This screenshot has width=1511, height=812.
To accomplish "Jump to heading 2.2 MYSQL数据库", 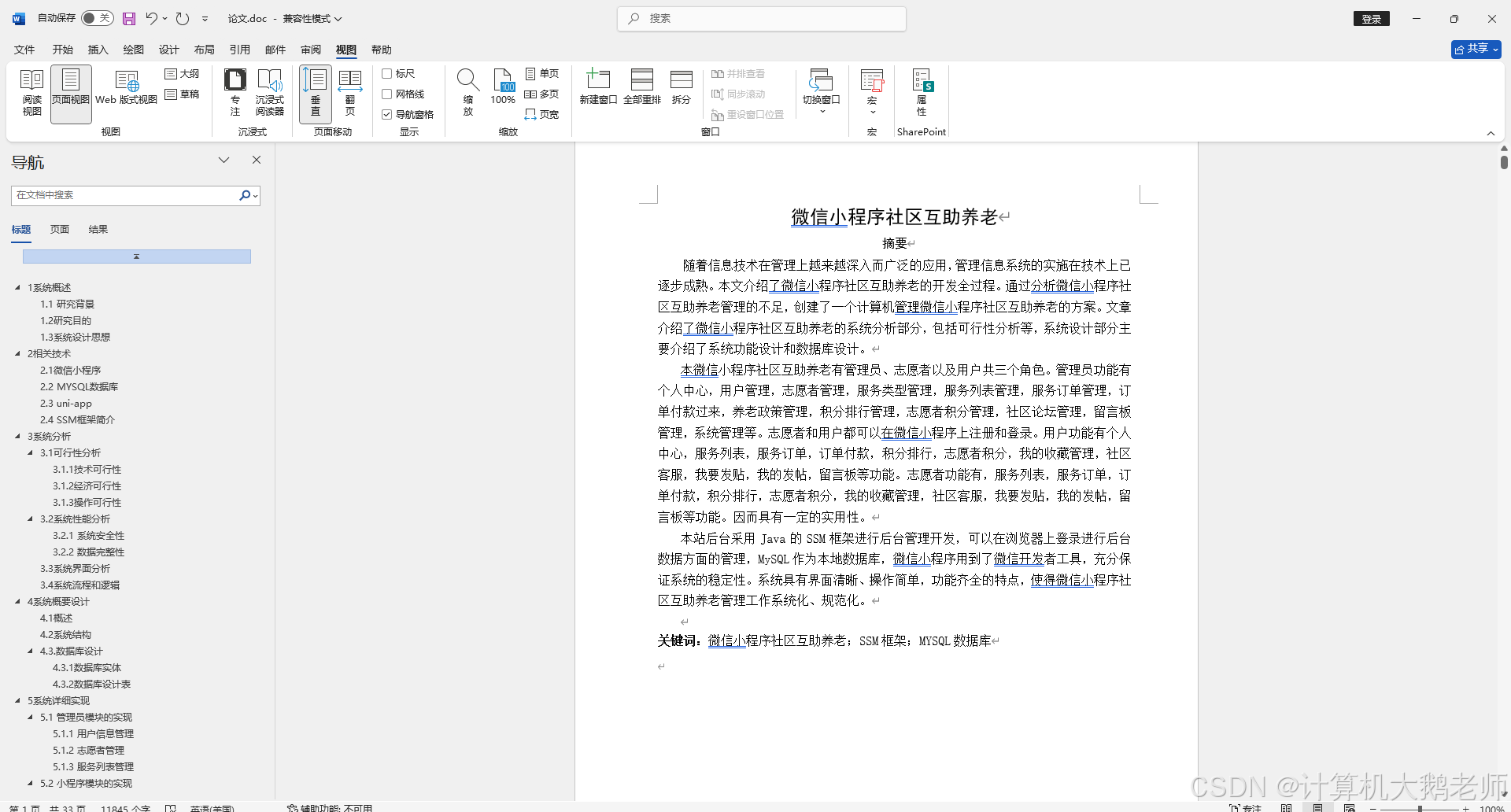I will pos(79,387).
